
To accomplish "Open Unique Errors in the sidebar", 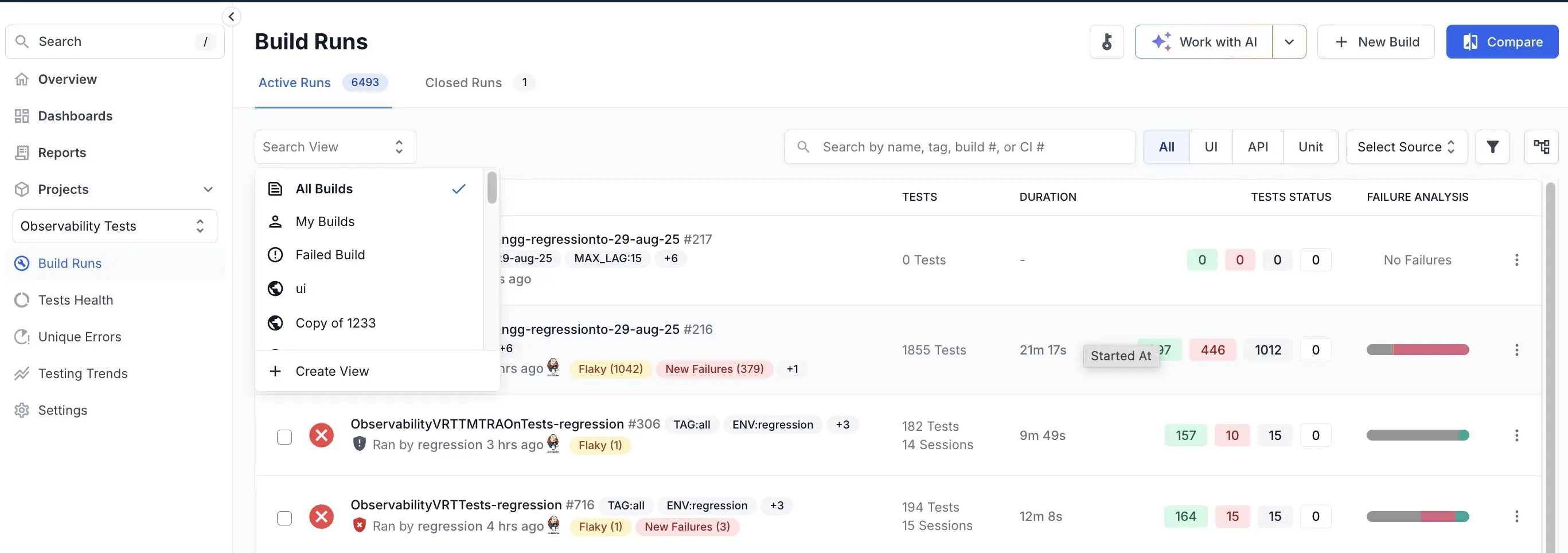I will (x=80, y=336).
